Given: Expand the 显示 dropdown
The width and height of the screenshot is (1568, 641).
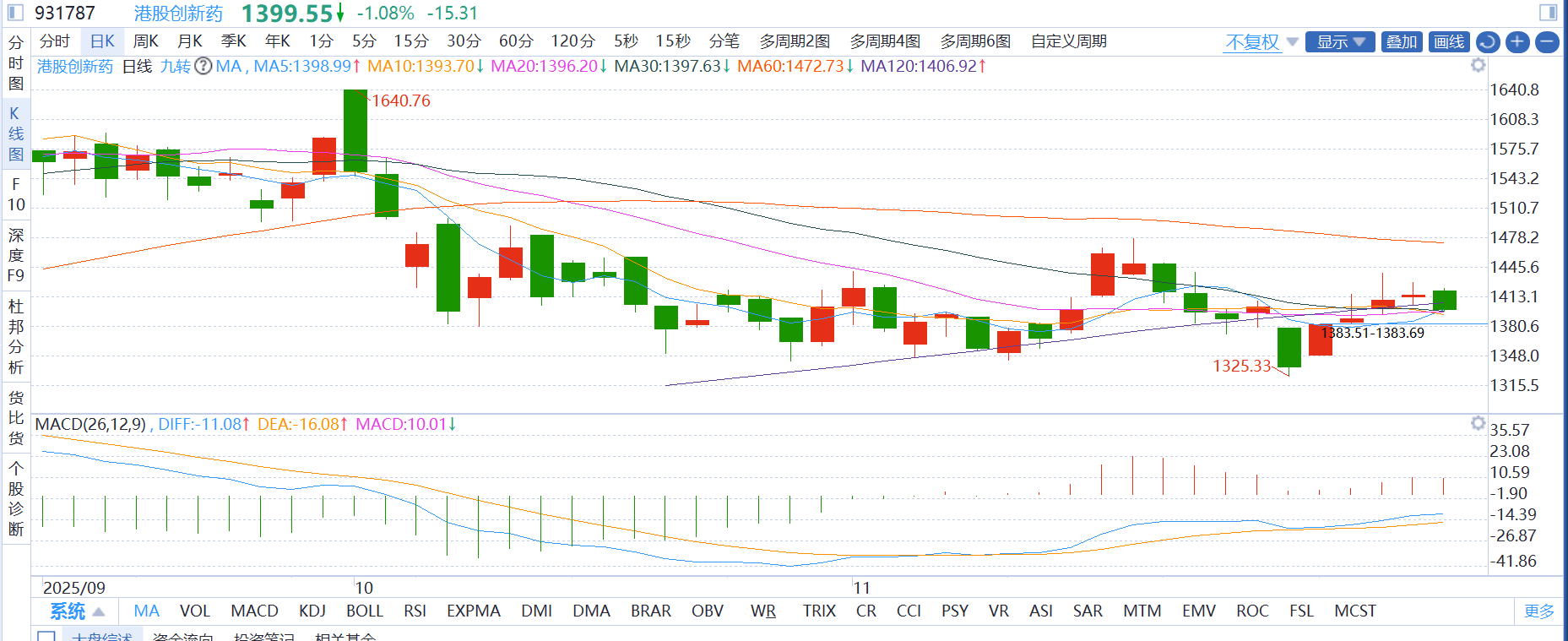Looking at the screenshot, I should click(1340, 42).
